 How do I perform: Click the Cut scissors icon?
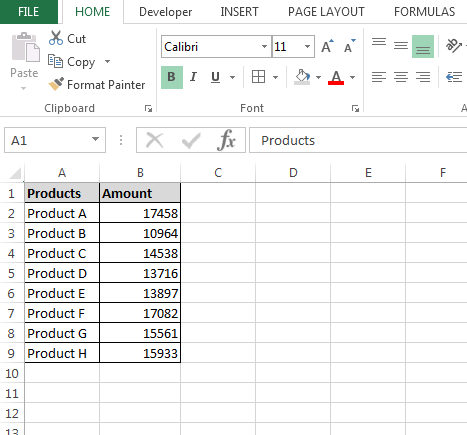(x=56, y=38)
